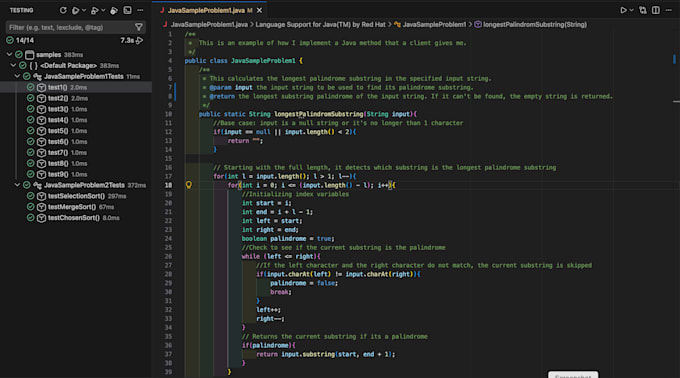Select test8() in test tree
Viewport: 680px width, 378px height.
76,163
